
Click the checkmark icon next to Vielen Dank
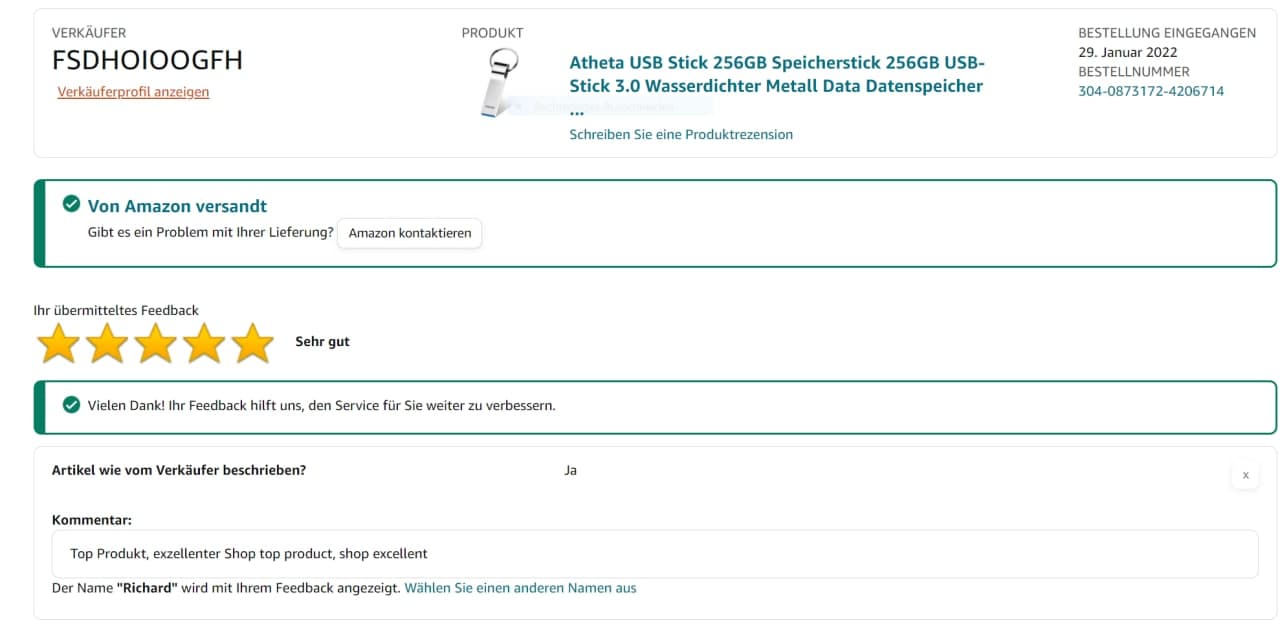click(x=71, y=405)
